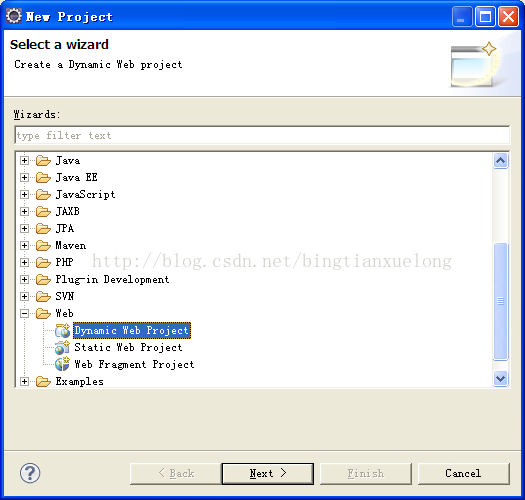Click the Dynamic Web Project wizard icon
525x500 pixels.
(x=62, y=331)
